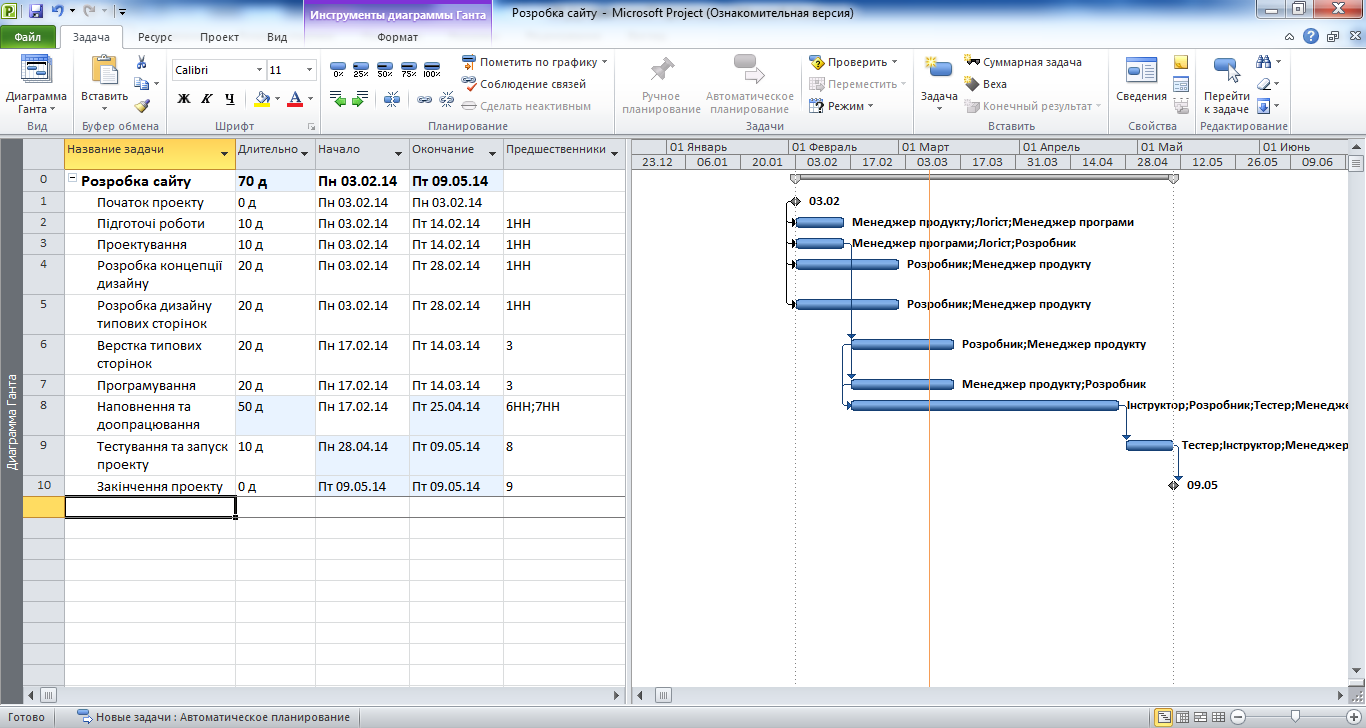The height and width of the screenshot is (728, 1366).
Task: Click the New Tasks: Auto Scheduled status bar button
Action: [x=216, y=717]
